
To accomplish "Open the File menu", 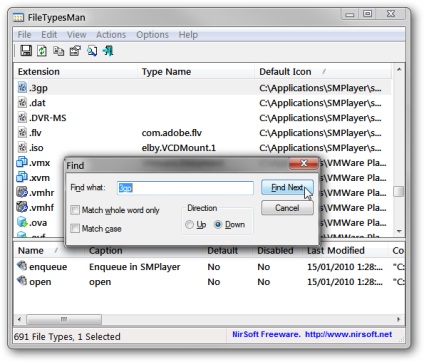I will tap(24, 35).
